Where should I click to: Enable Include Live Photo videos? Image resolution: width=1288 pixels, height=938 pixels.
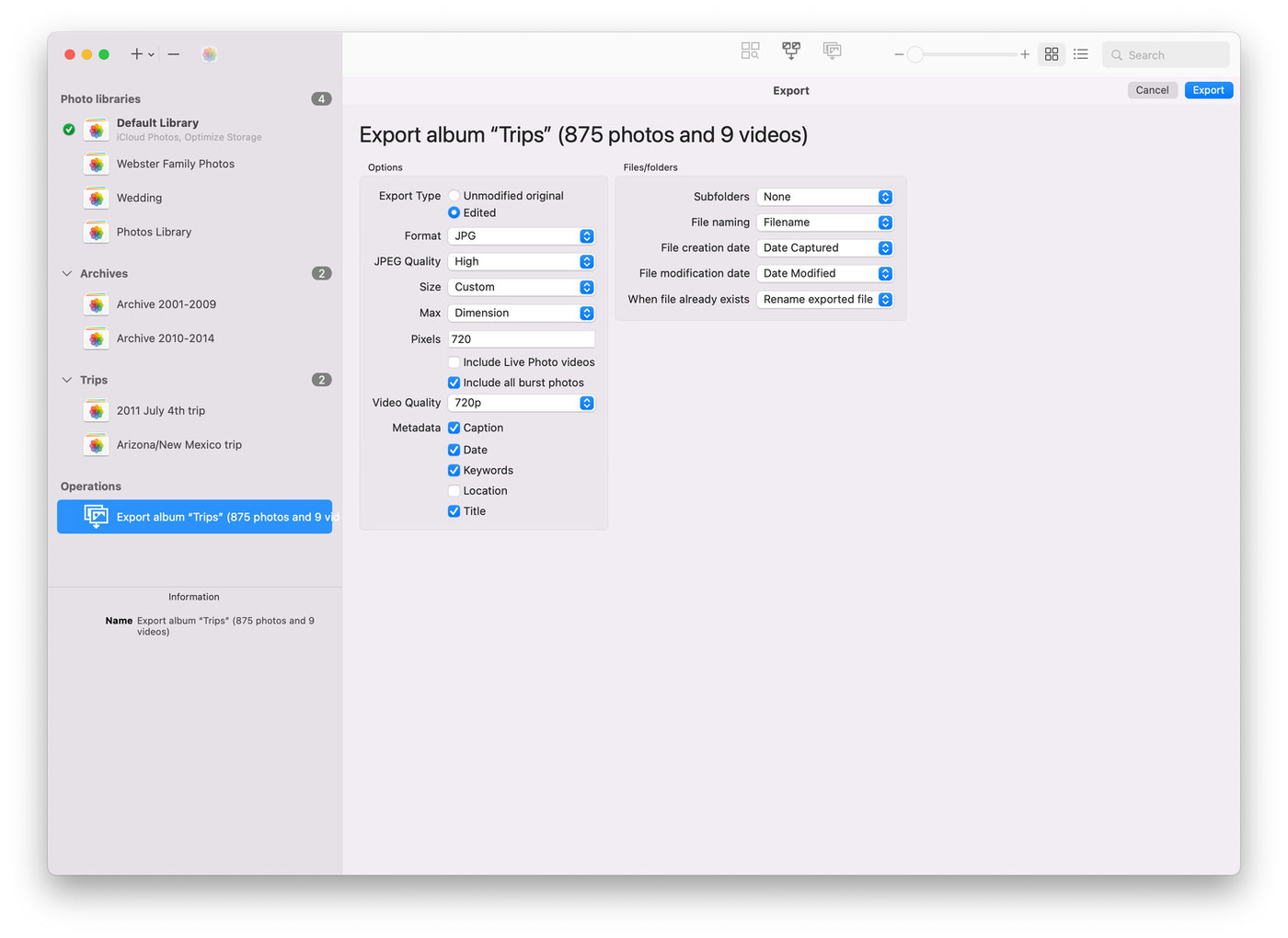pos(454,362)
